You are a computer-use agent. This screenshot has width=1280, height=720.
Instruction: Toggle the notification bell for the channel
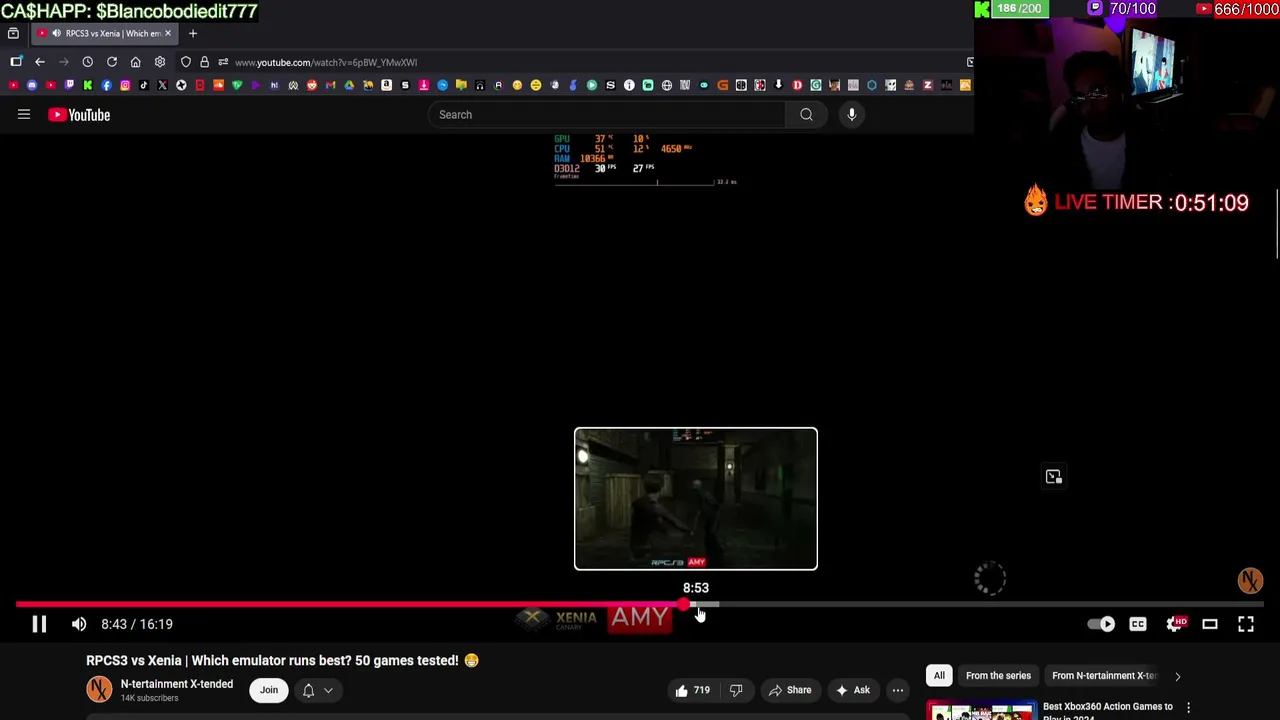(308, 690)
